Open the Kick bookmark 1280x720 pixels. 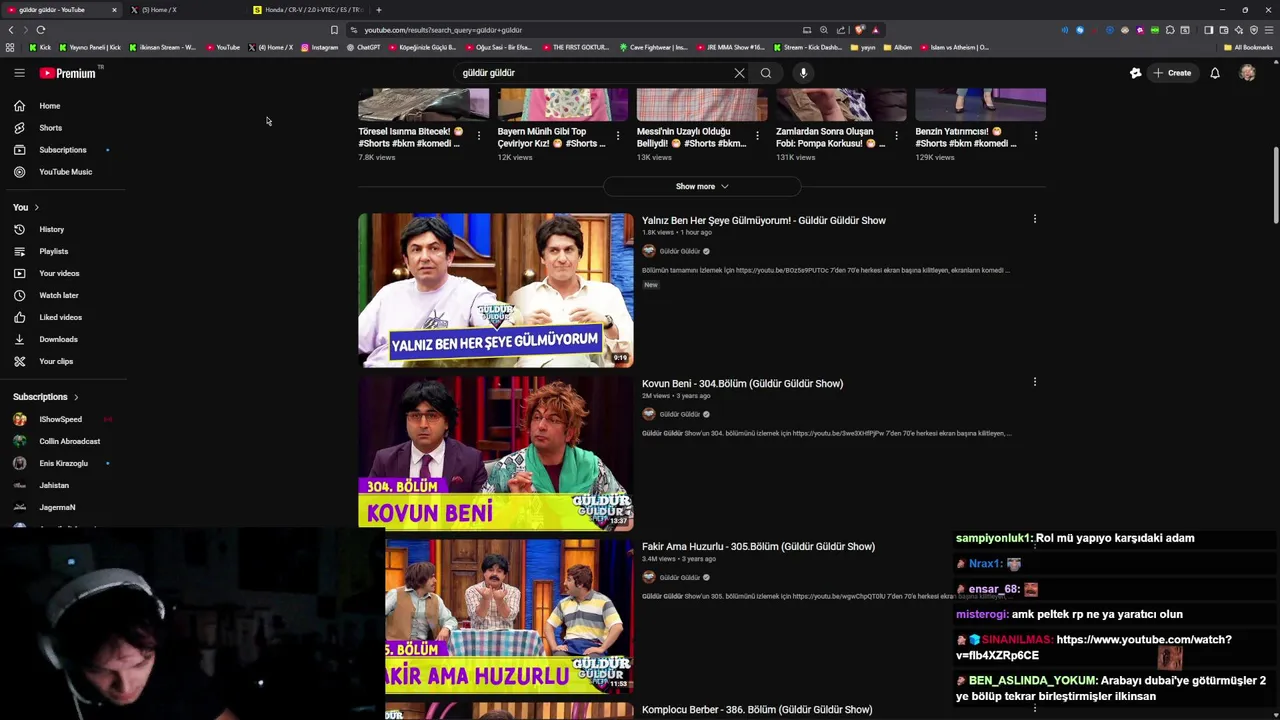tap(40, 47)
